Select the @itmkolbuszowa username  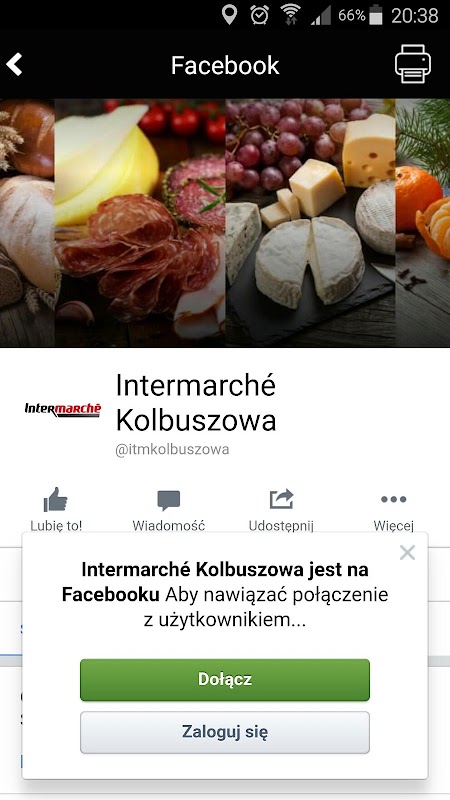click(x=172, y=449)
